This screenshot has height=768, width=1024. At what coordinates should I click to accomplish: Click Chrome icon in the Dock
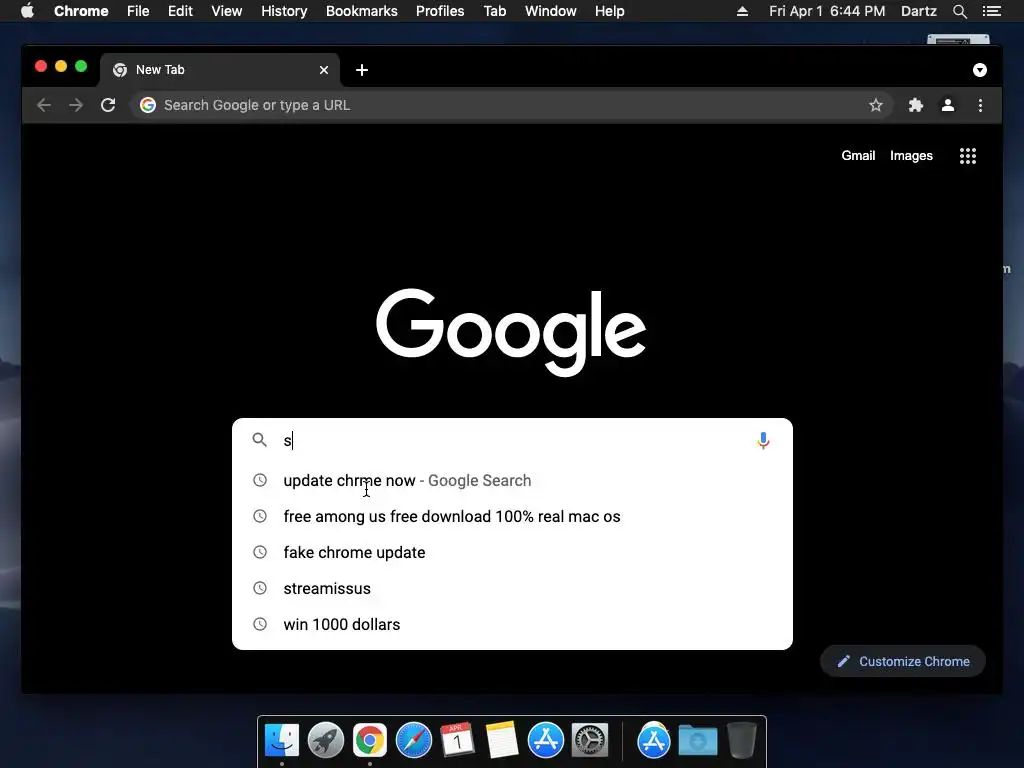click(370, 741)
